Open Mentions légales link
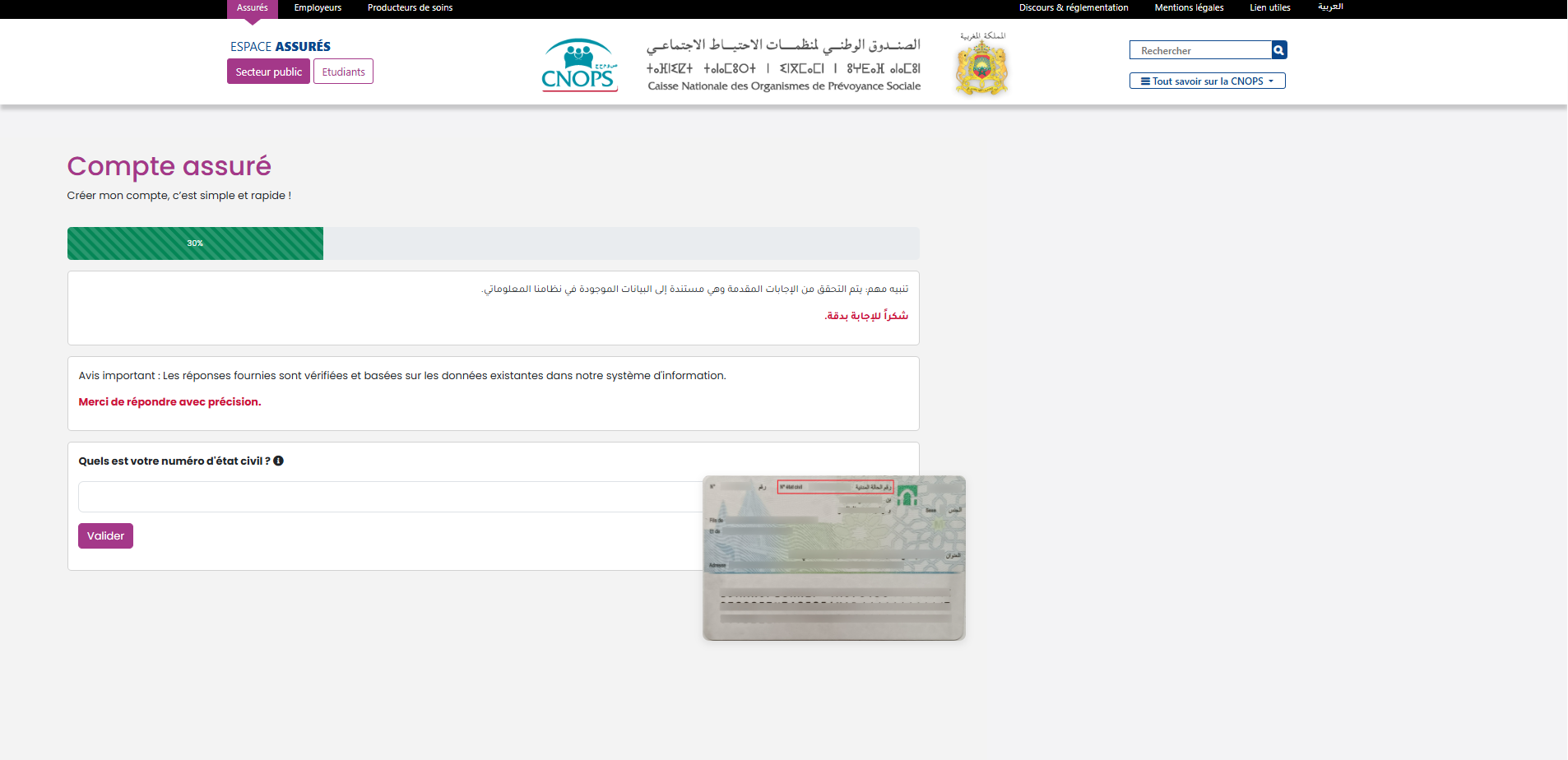 [x=1189, y=8]
